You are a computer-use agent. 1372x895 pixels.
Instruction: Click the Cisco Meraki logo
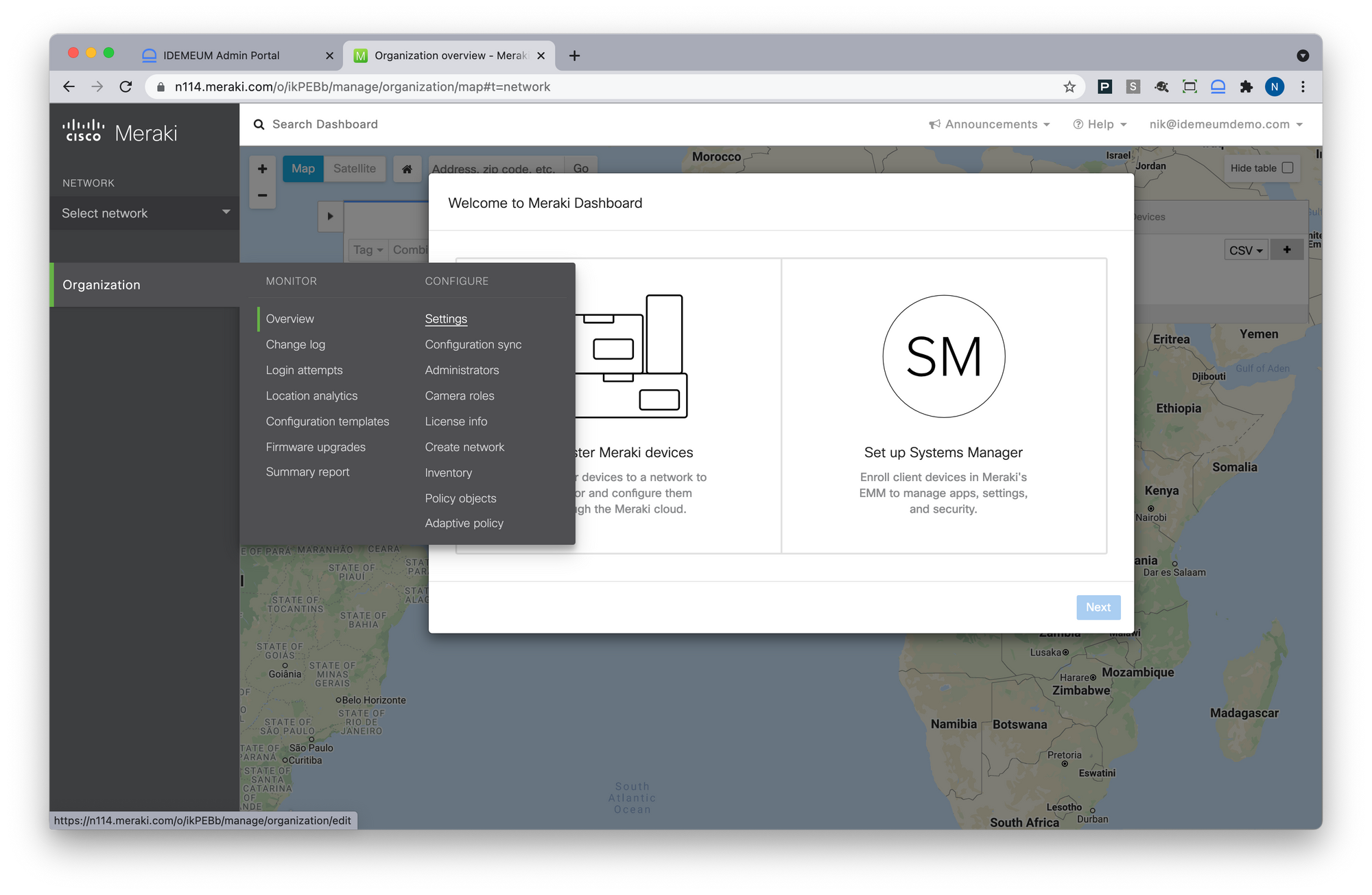pos(120,131)
